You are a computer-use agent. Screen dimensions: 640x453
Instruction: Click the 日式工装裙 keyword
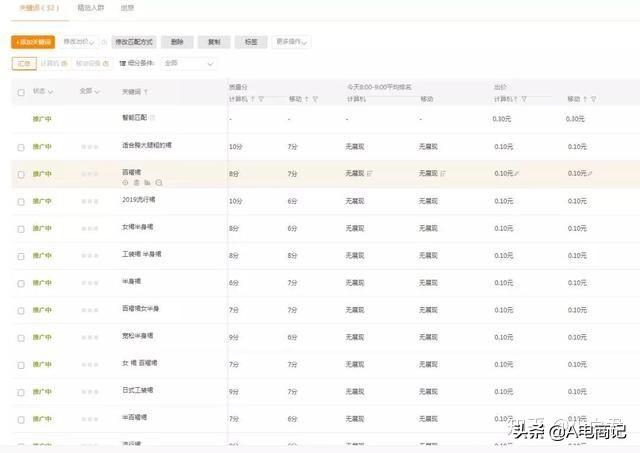(138, 390)
